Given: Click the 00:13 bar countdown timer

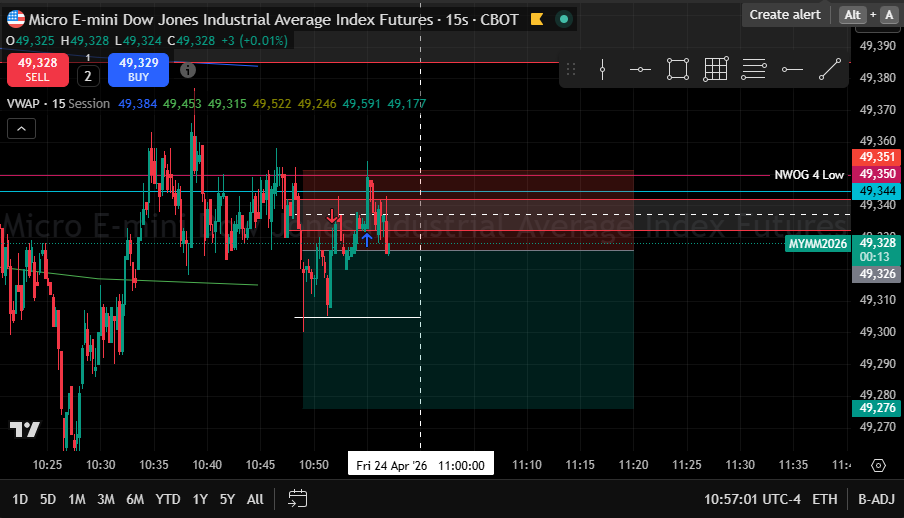Looking at the screenshot, I should point(875,257).
